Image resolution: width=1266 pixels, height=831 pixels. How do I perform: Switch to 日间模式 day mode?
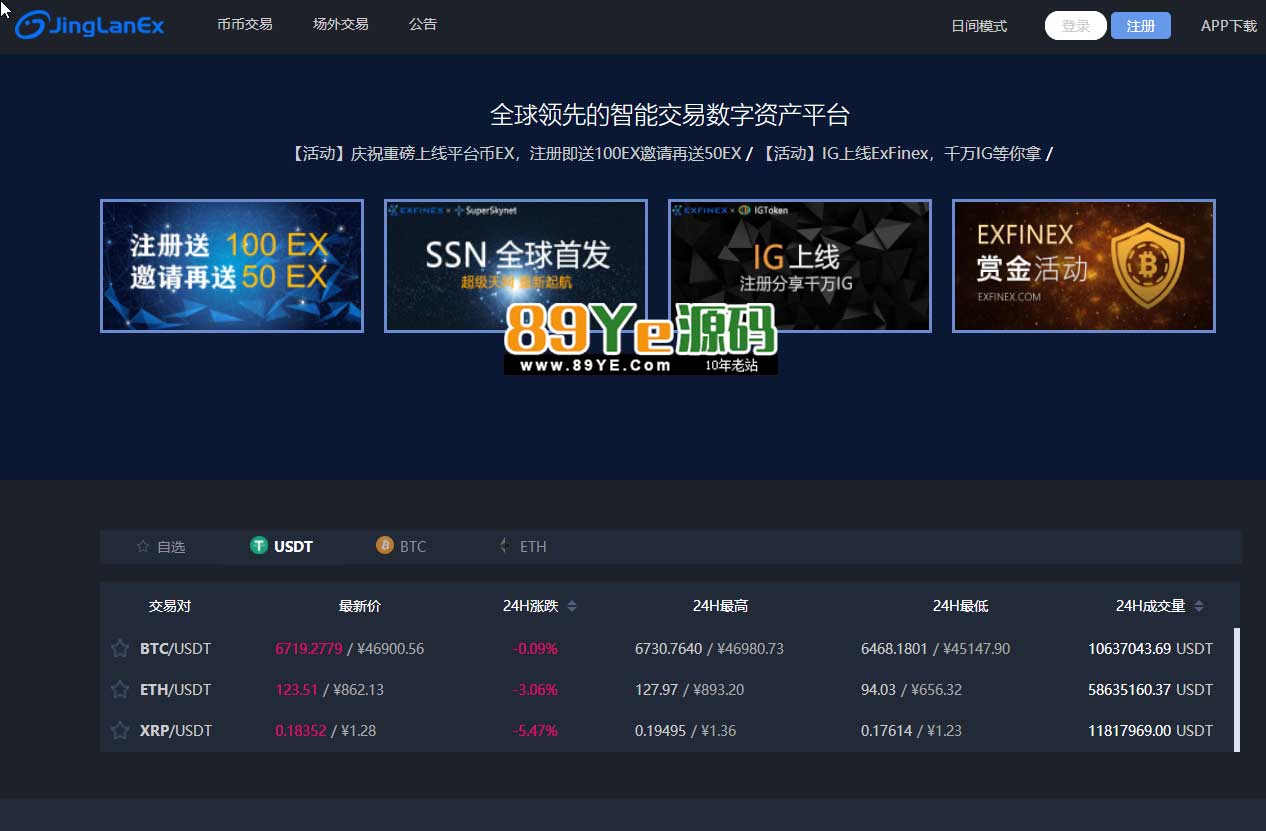979,26
